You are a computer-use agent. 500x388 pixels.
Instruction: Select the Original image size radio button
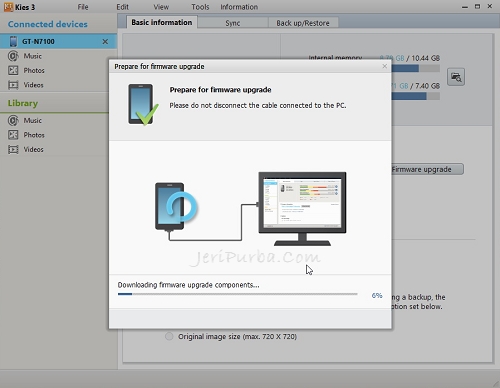tap(169, 336)
